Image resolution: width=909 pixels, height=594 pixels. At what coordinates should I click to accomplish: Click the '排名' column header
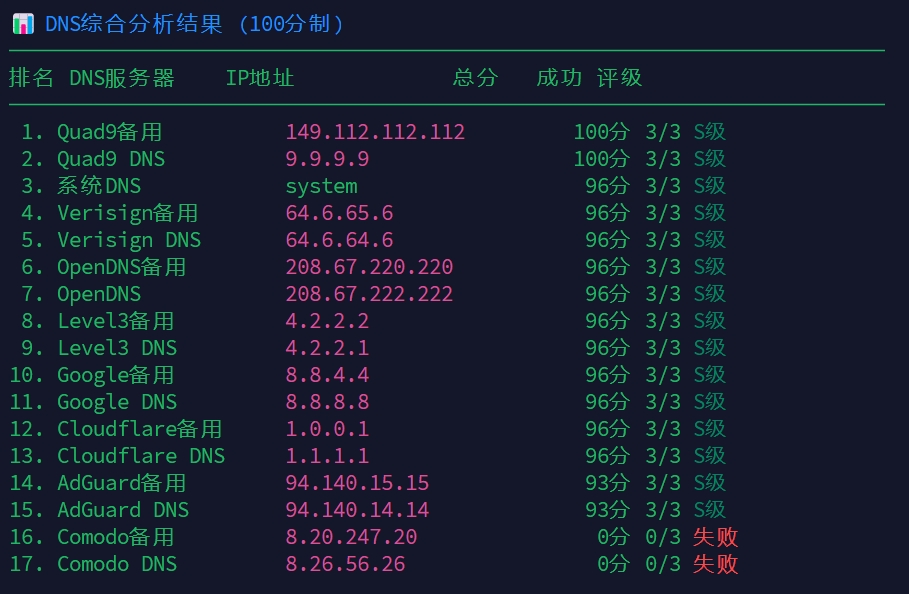(31, 78)
